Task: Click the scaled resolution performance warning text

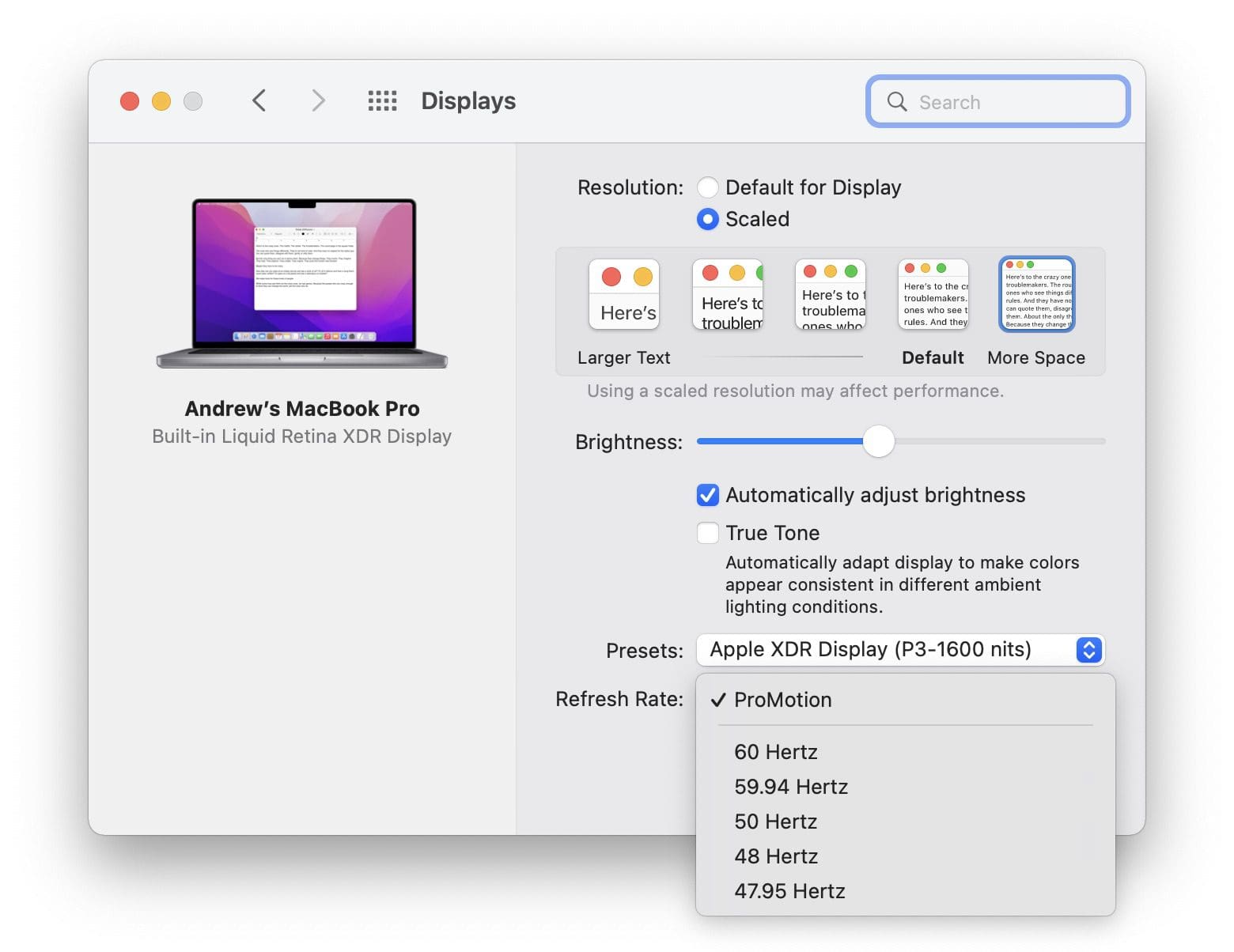Action: click(795, 391)
